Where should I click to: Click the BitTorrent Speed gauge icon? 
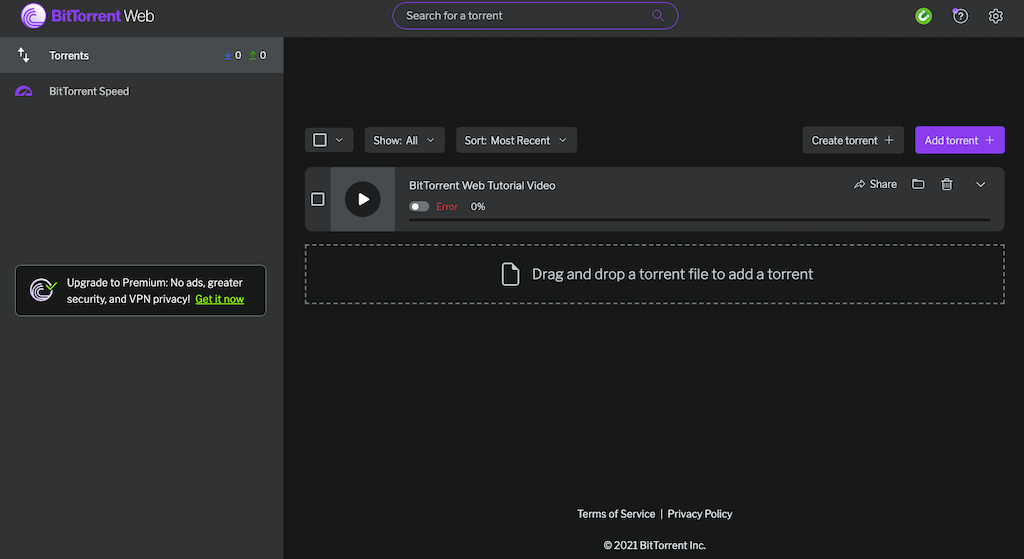pos(24,91)
